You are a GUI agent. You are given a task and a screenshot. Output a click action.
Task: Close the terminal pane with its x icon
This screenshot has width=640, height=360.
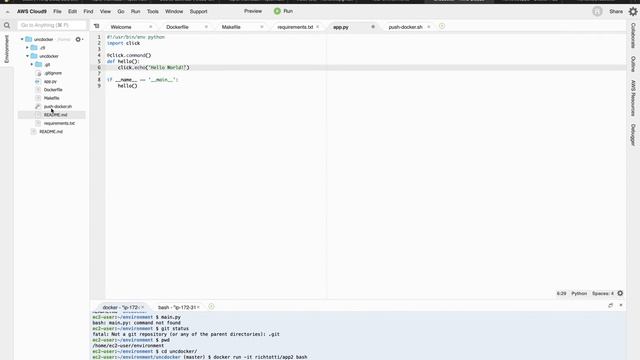[621, 305]
